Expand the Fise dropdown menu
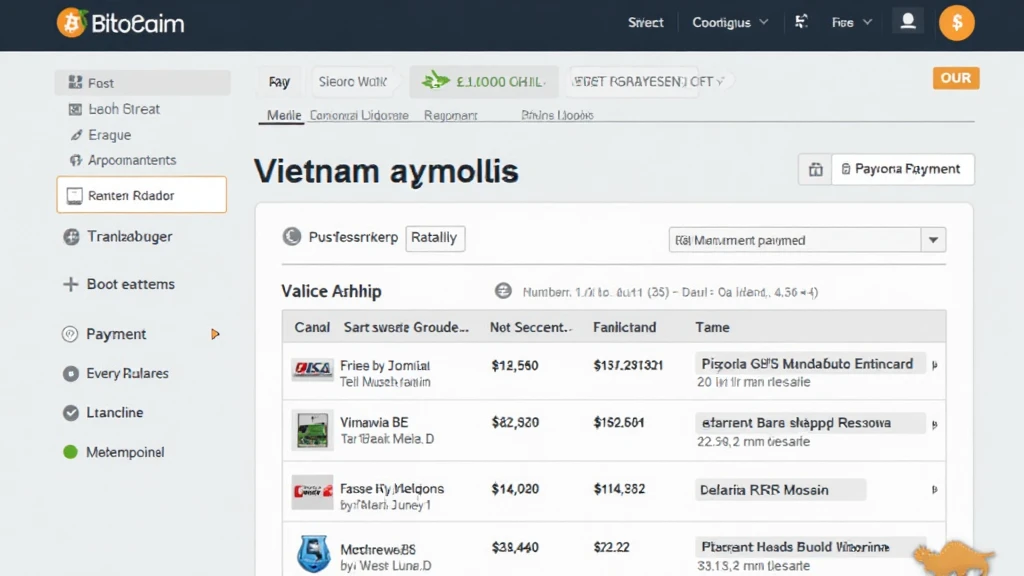 pos(852,22)
